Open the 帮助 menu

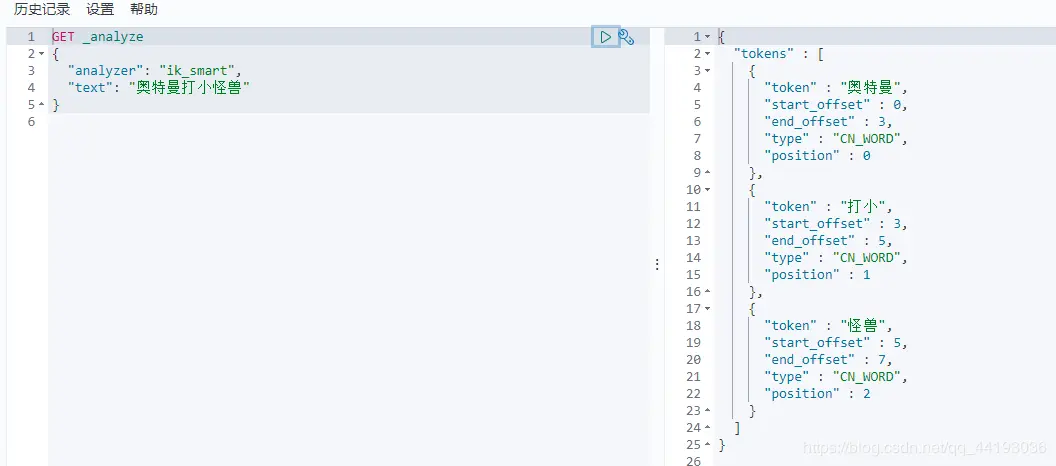pos(144,9)
